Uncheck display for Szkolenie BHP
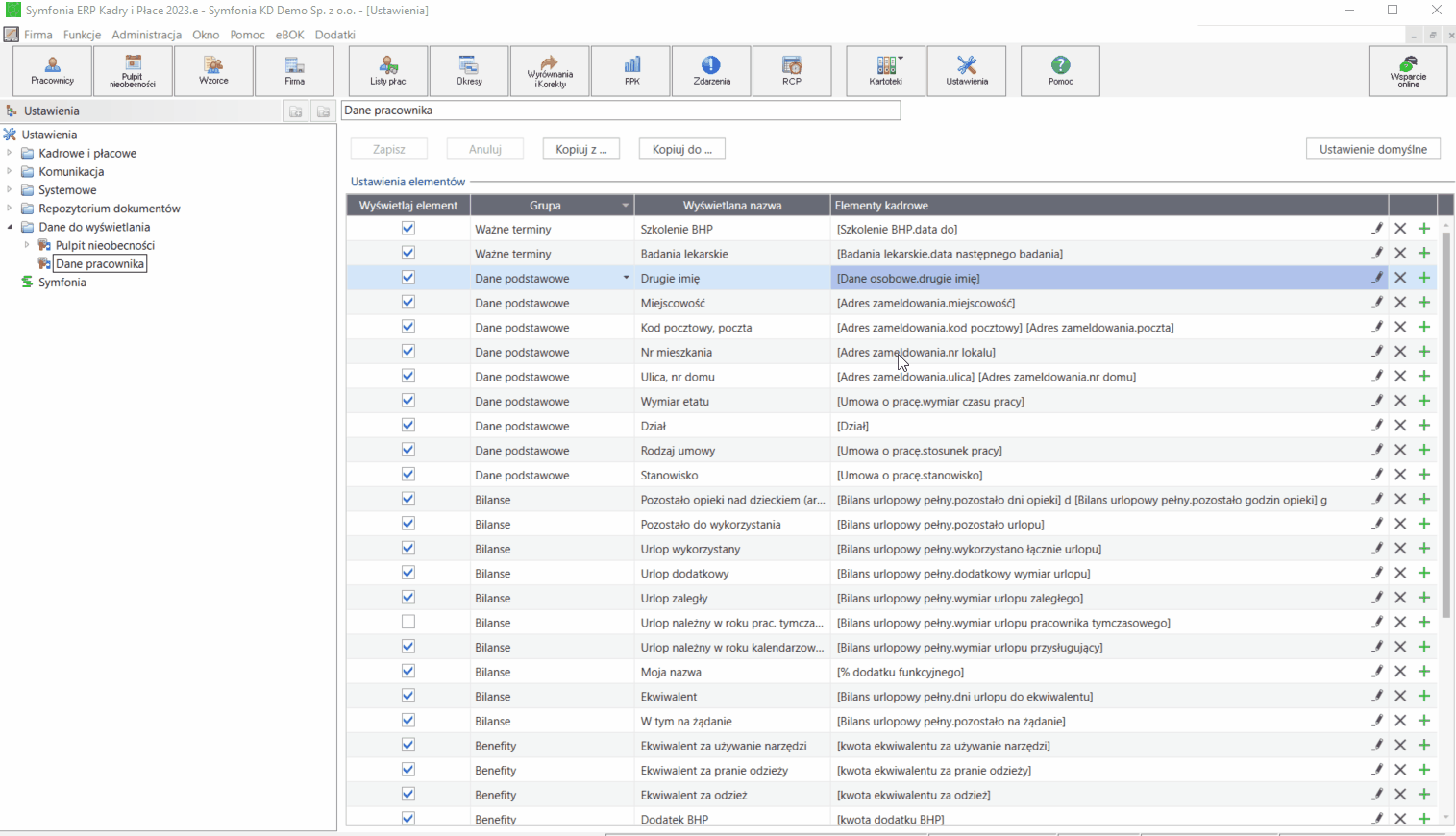The height and width of the screenshot is (836, 1456). pos(408,229)
